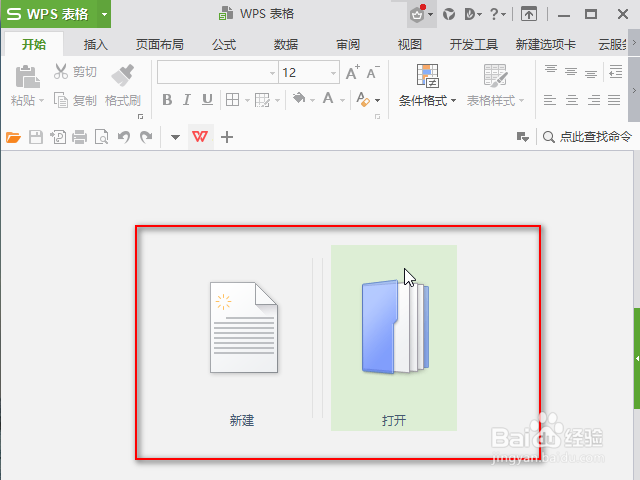
Task: Click the crown user account icon
Action: 417,14
